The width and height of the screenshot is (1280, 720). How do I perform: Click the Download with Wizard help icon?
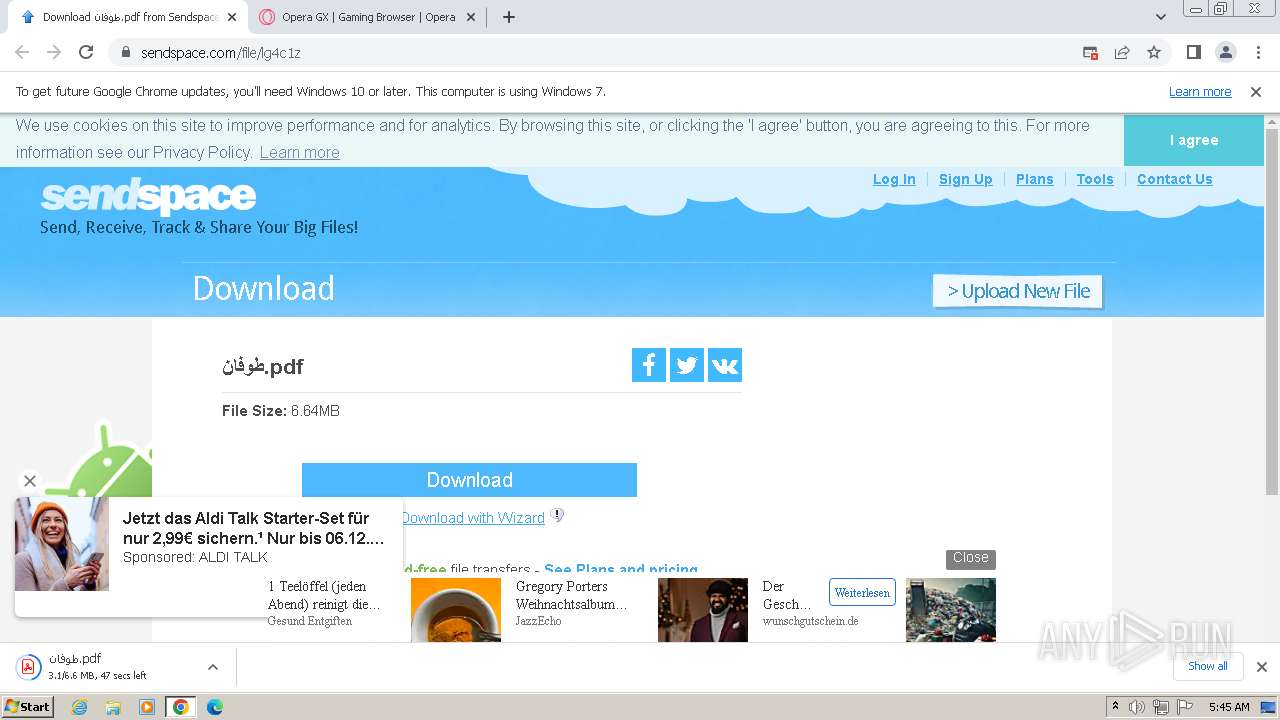tap(558, 516)
